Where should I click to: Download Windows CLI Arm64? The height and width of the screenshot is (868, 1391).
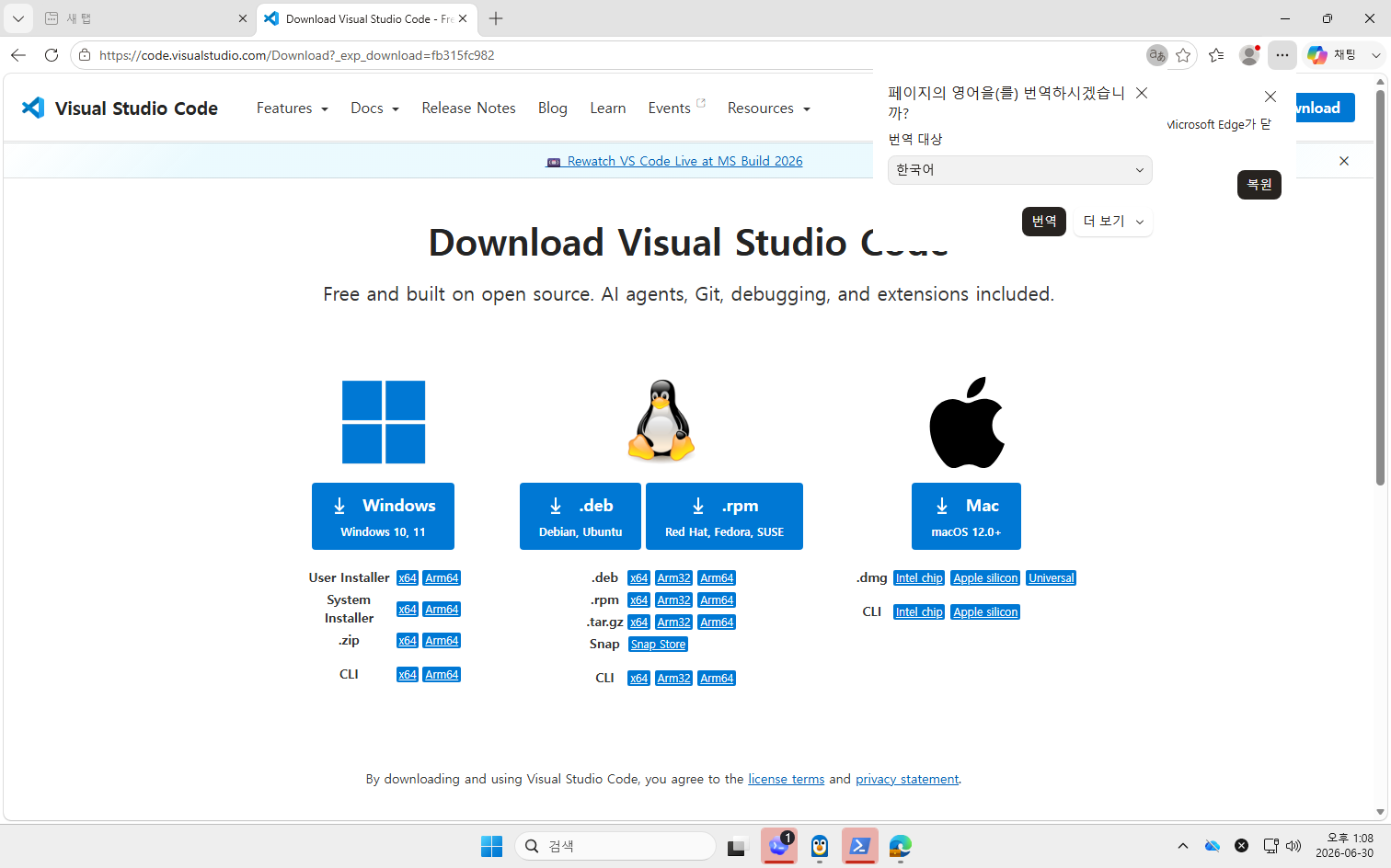442,675
